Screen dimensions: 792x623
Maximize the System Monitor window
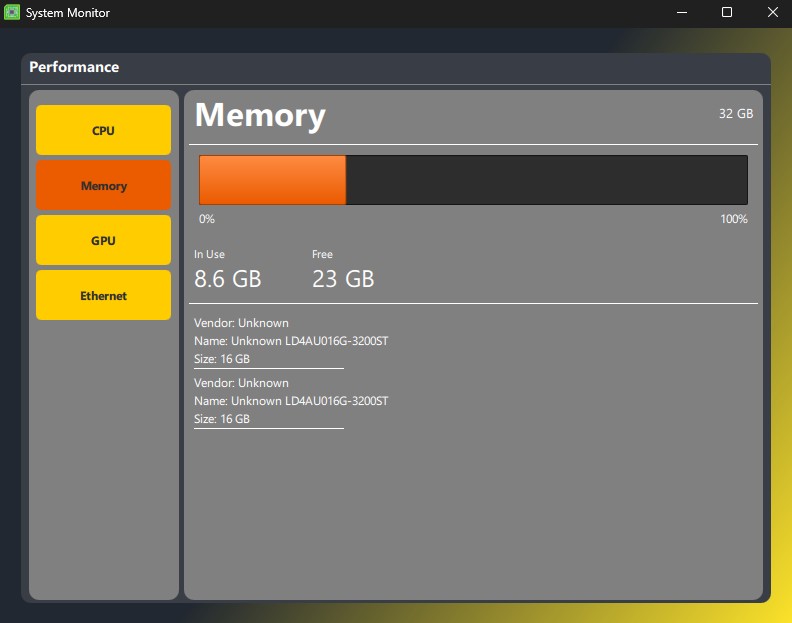tap(726, 13)
